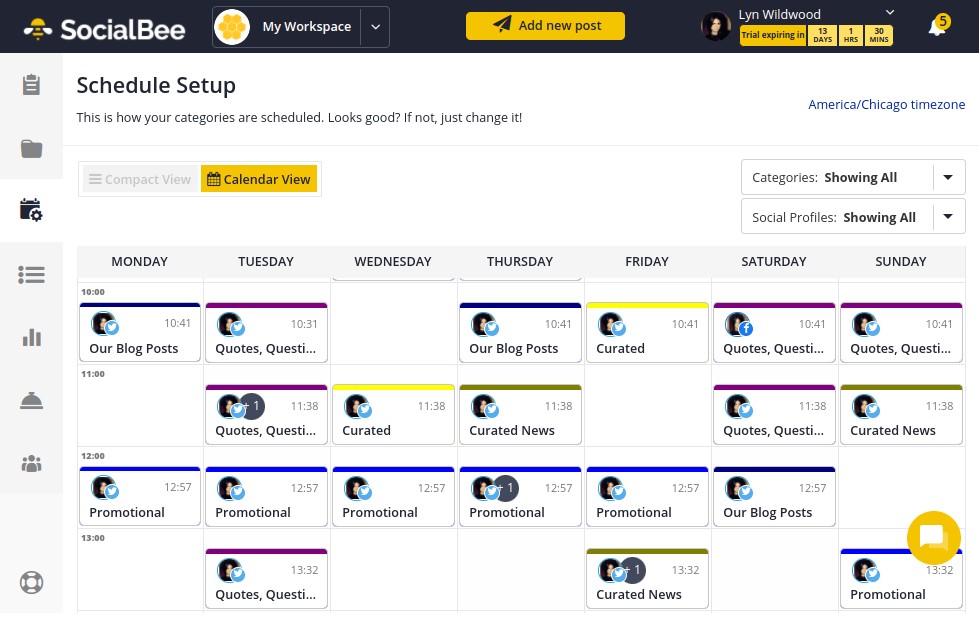Click the SocialBee logo
This screenshot has height=619, width=979.
pyautogui.click(x=104, y=28)
